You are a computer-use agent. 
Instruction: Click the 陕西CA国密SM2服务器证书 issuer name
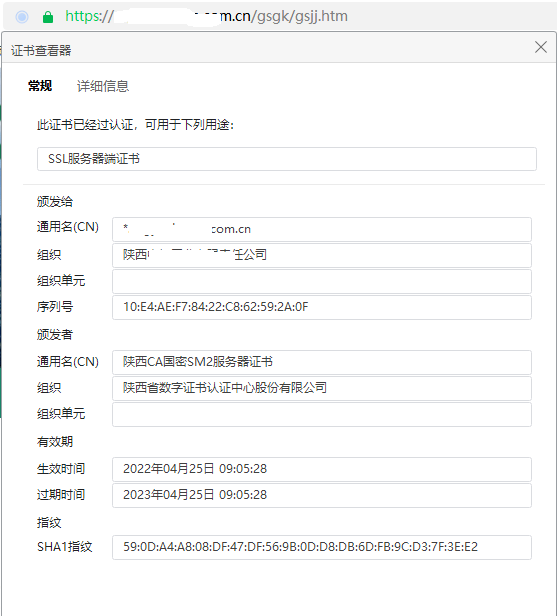coord(322,362)
